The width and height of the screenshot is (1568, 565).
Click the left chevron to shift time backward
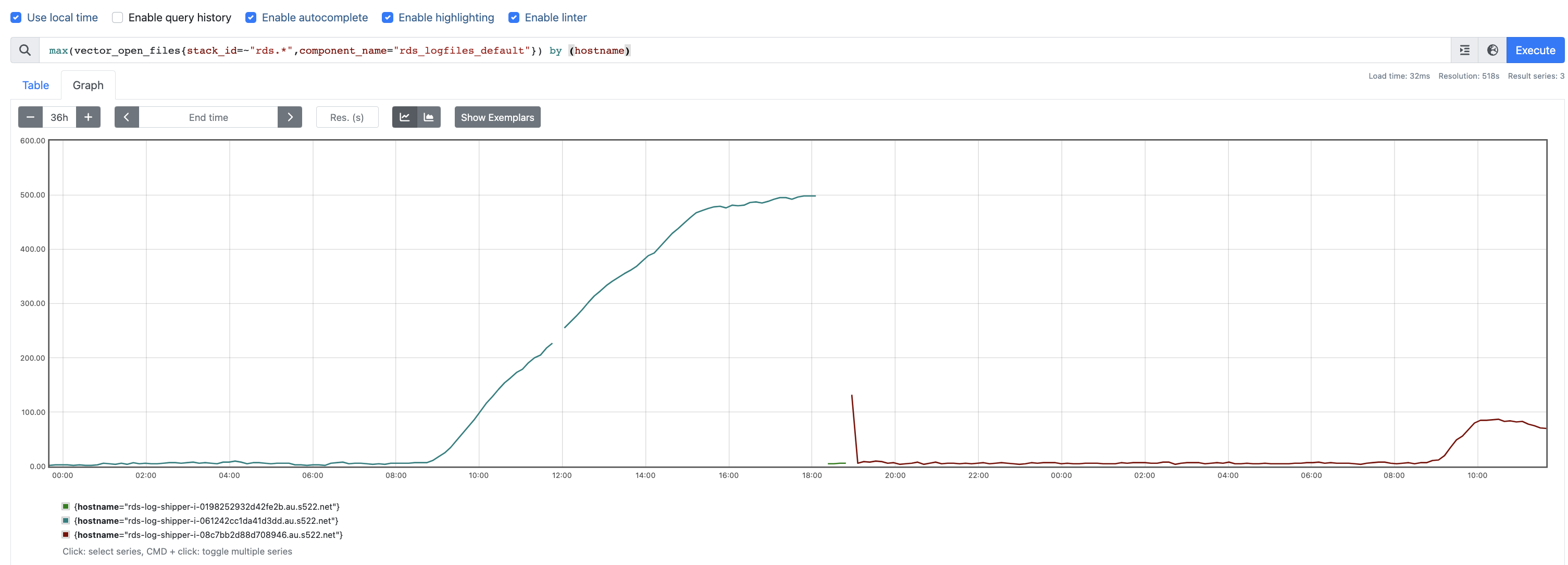tap(127, 117)
